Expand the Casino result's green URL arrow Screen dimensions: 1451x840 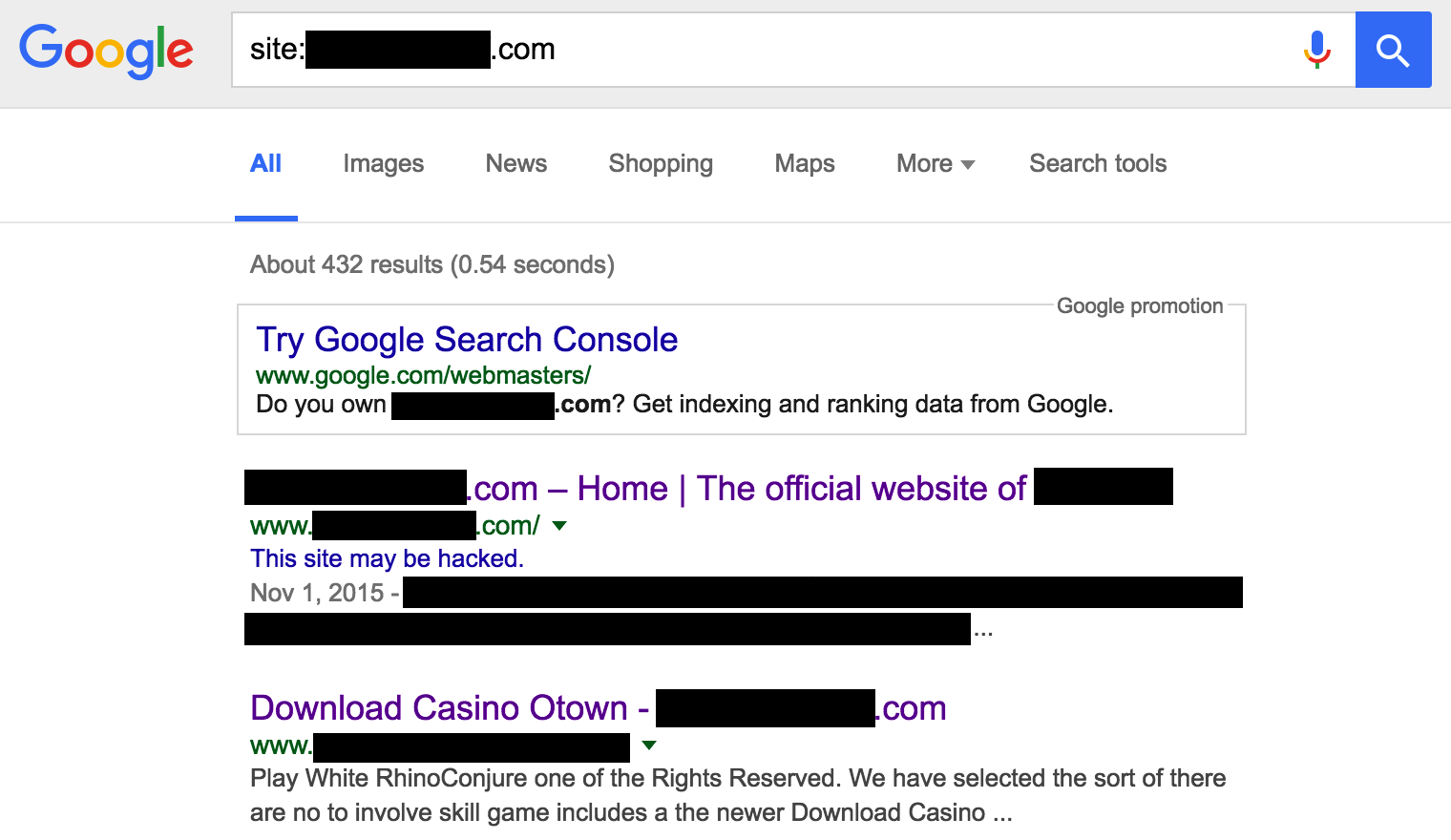pos(649,745)
